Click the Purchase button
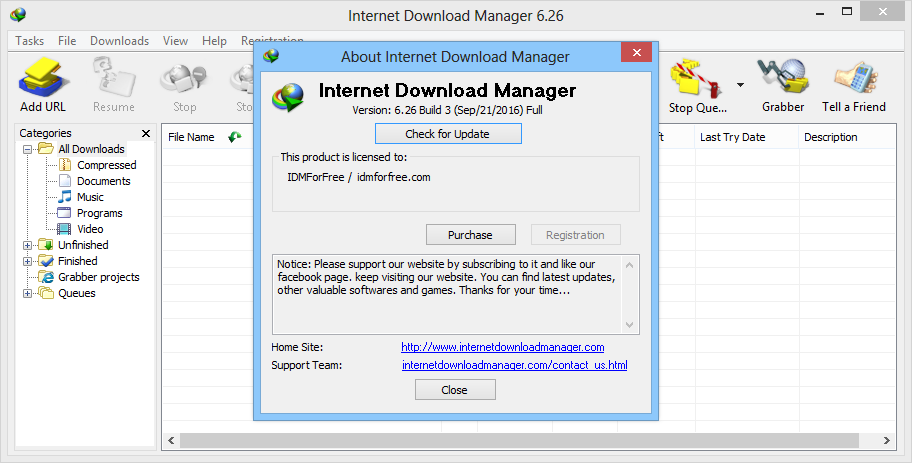 pos(471,235)
